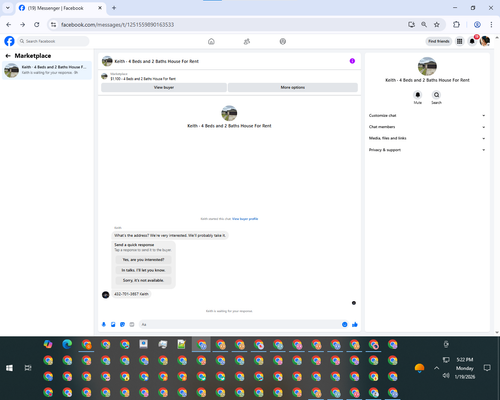Open the Windows notification center icon

pos(487,368)
